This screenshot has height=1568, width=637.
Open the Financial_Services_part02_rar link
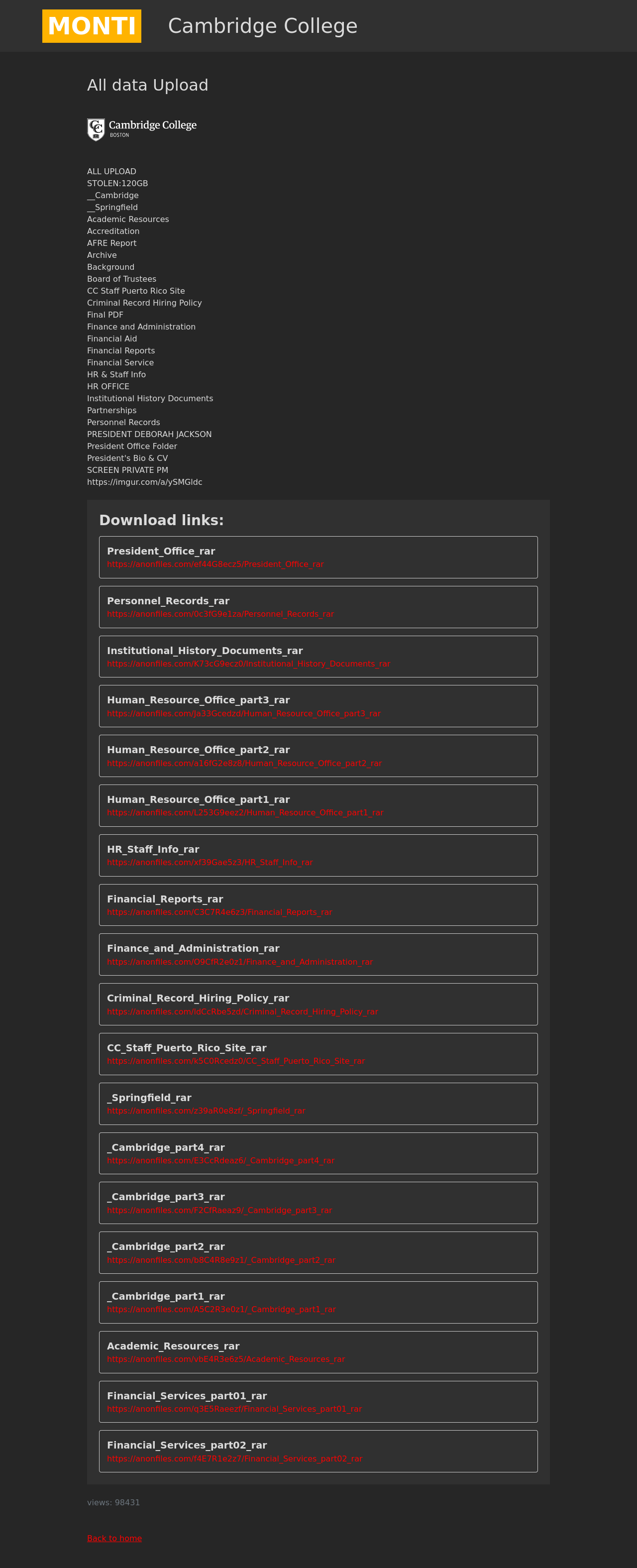pyautogui.click(x=235, y=1459)
